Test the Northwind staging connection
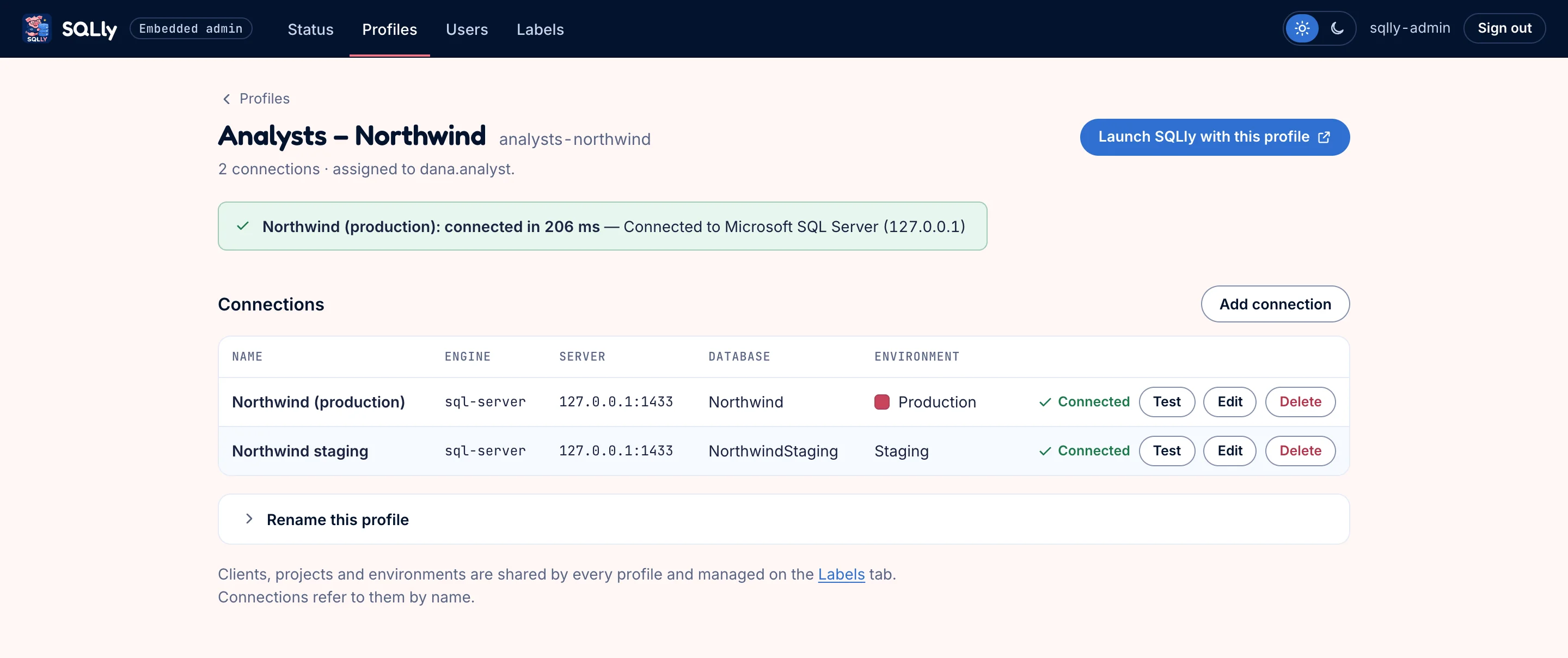 tap(1166, 451)
